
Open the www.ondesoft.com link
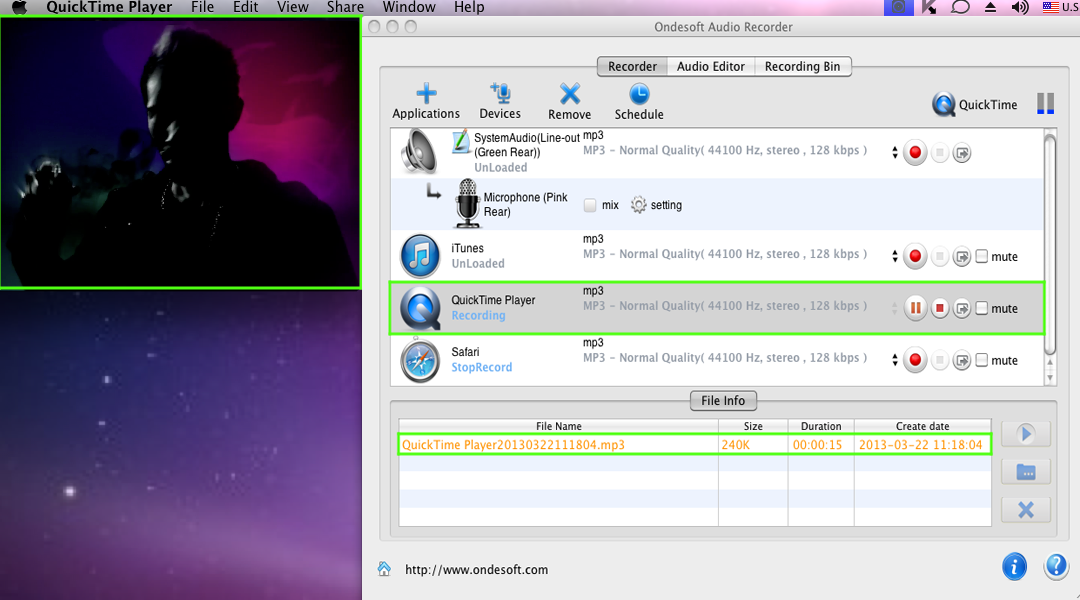pyautogui.click(x=476, y=570)
